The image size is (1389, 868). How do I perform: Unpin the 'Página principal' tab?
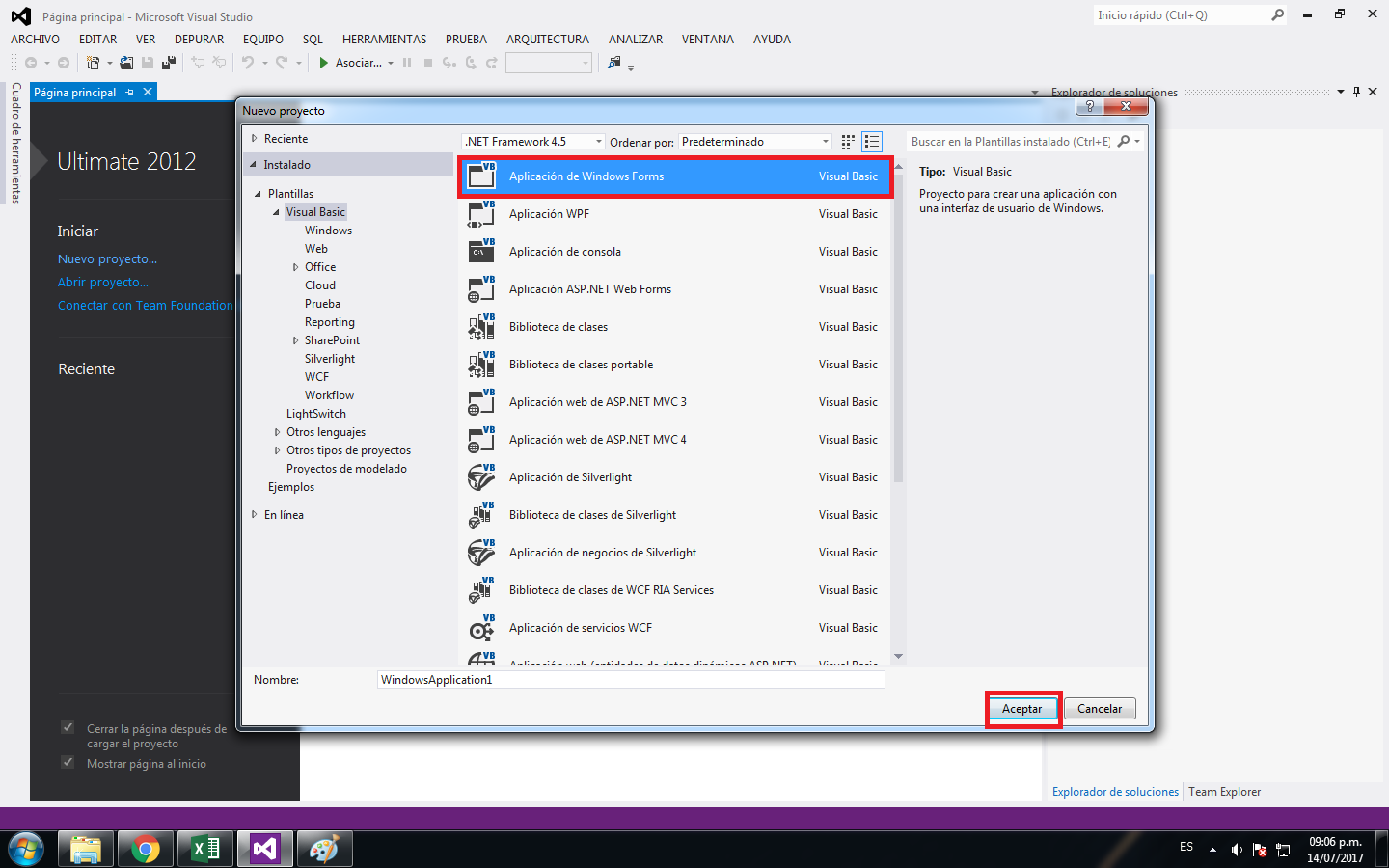pyautogui.click(x=129, y=92)
